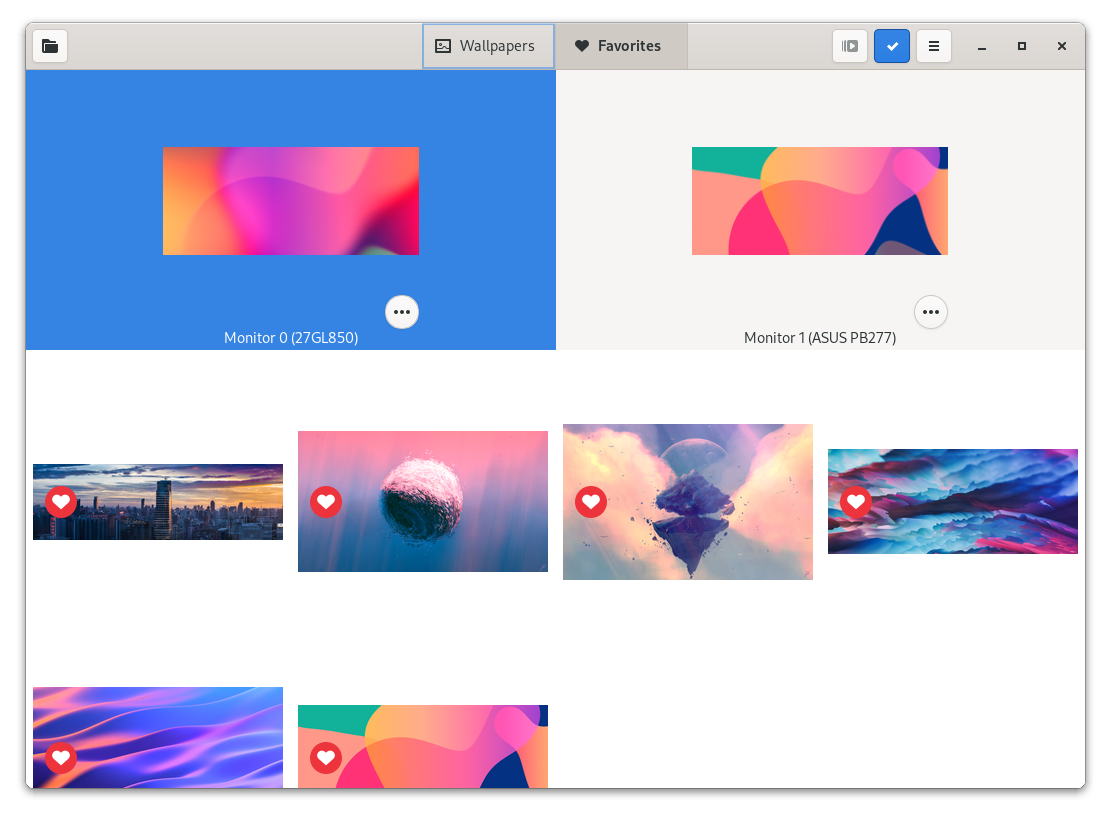Minimize the wallpaper application window
1111x817 pixels.
982,46
